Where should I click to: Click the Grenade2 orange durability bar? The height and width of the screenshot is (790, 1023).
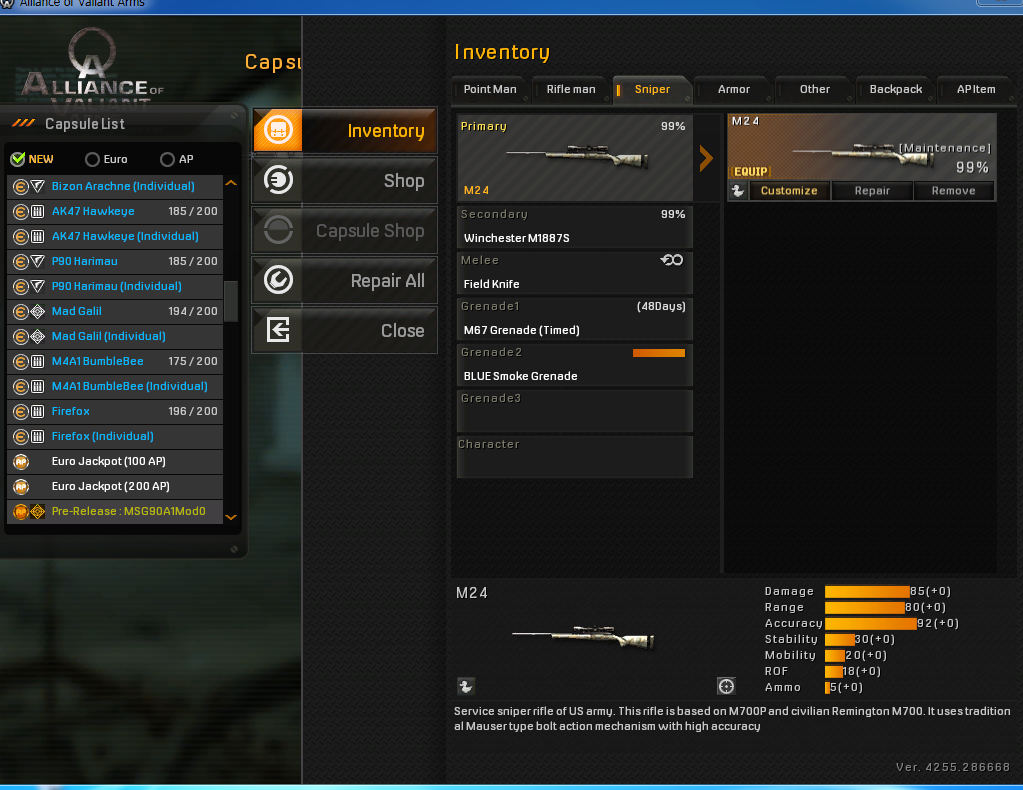pos(658,353)
